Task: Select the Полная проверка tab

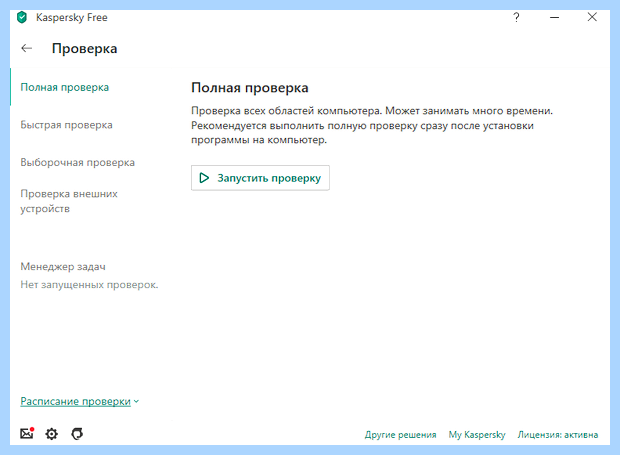Action: (64, 87)
